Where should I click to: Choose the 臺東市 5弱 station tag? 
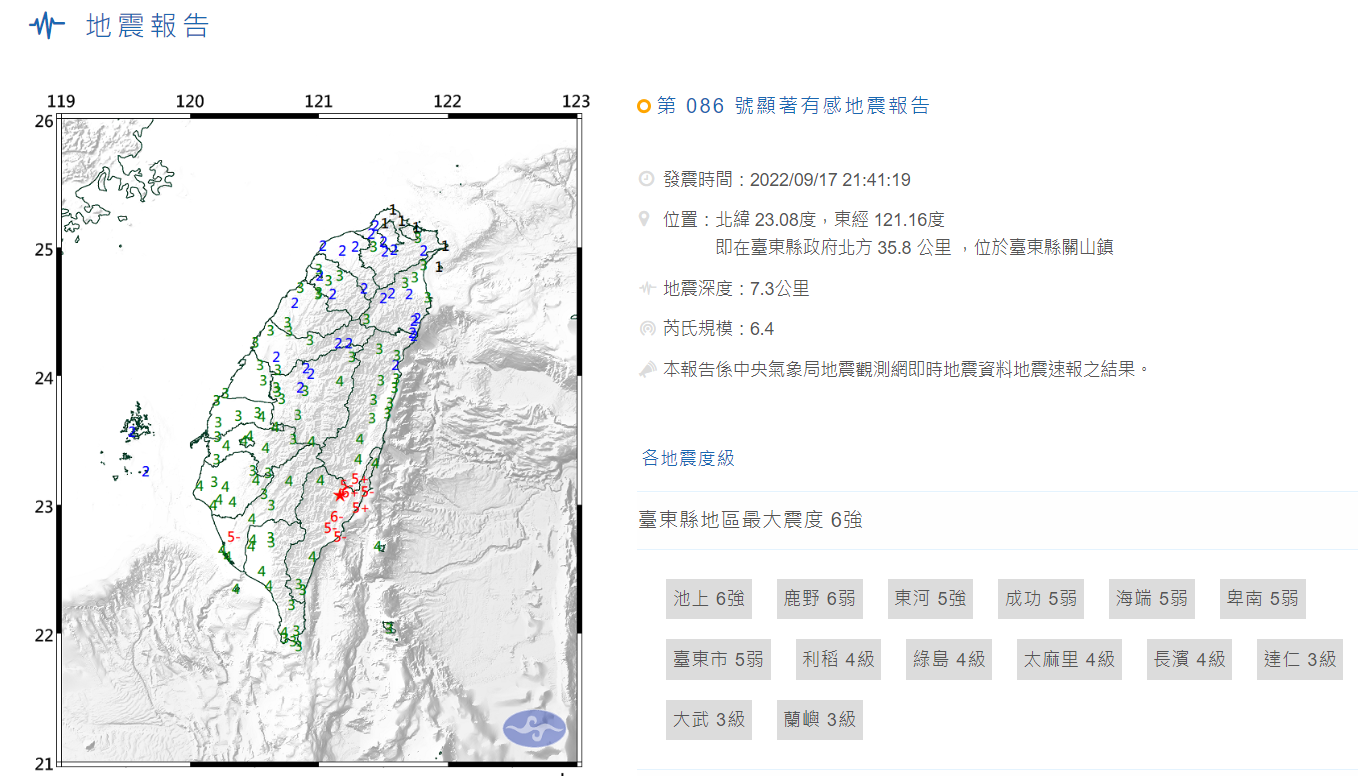(x=718, y=659)
